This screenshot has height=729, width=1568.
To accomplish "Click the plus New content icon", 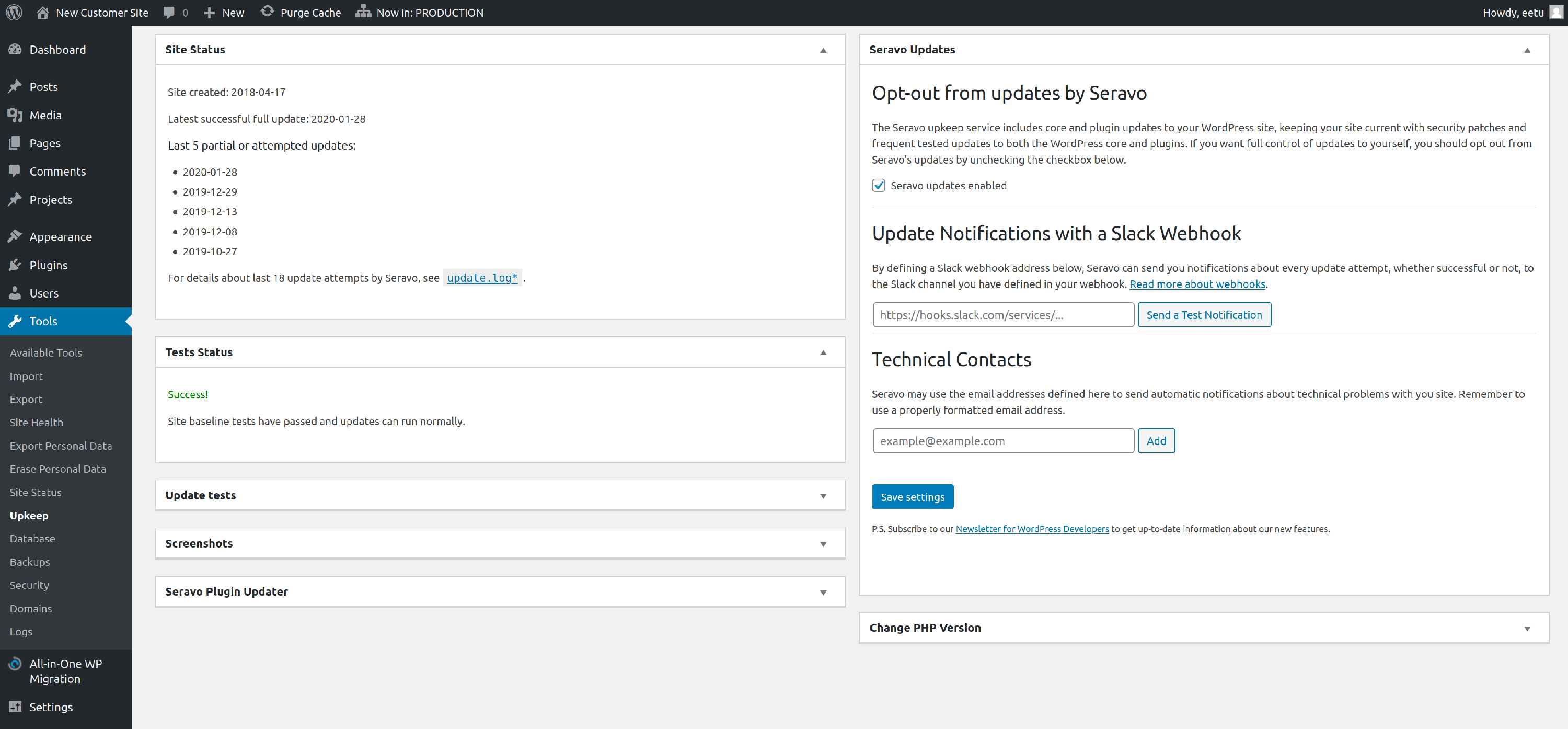I will point(210,13).
